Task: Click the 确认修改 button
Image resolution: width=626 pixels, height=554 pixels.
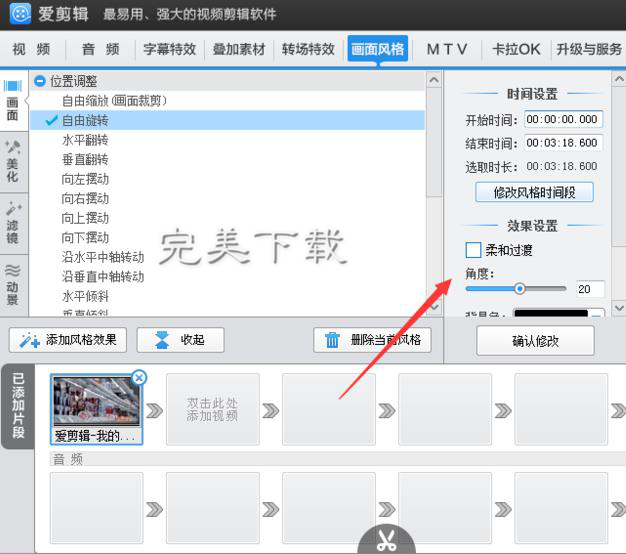Action: [535, 340]
